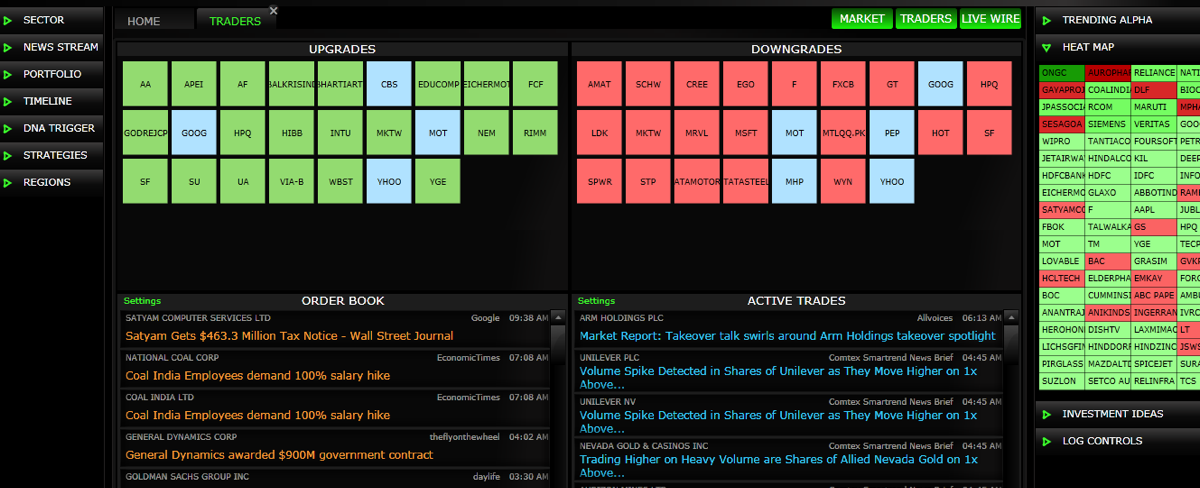Viewport: 1200px width, 488px height.
Task: Open the Allied Nevada Gold heavy volume headline
Action: pyautogui.click(x=779, y=465)
